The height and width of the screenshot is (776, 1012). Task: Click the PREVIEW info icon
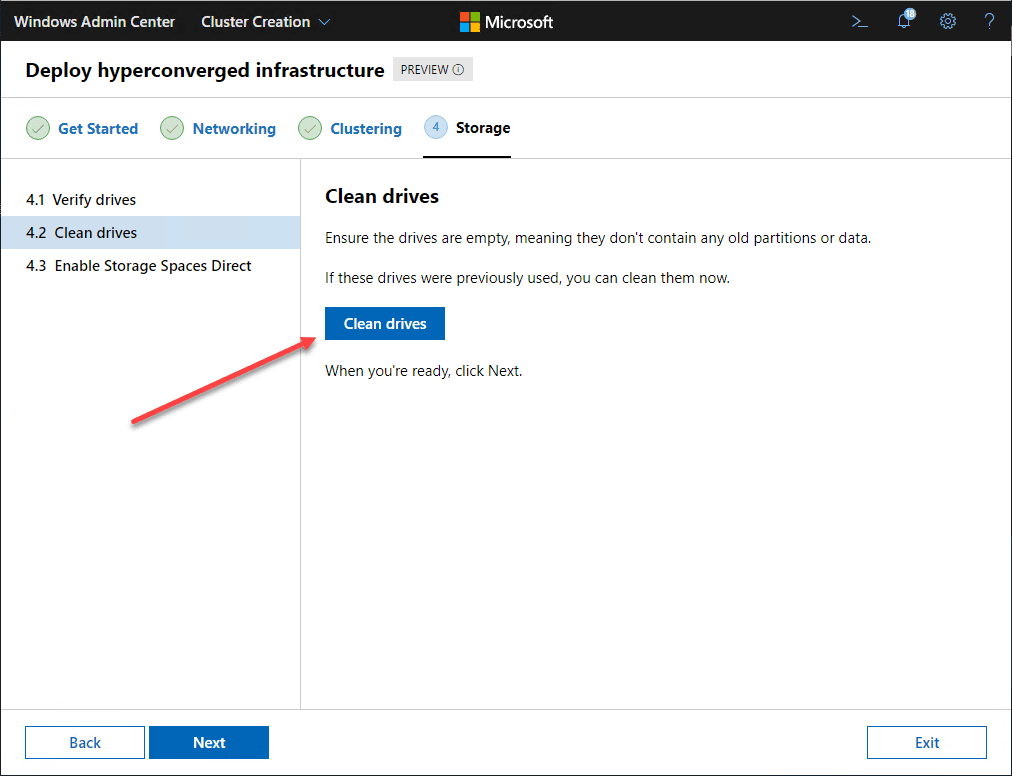pyautogui.click(x=459, y=70)
